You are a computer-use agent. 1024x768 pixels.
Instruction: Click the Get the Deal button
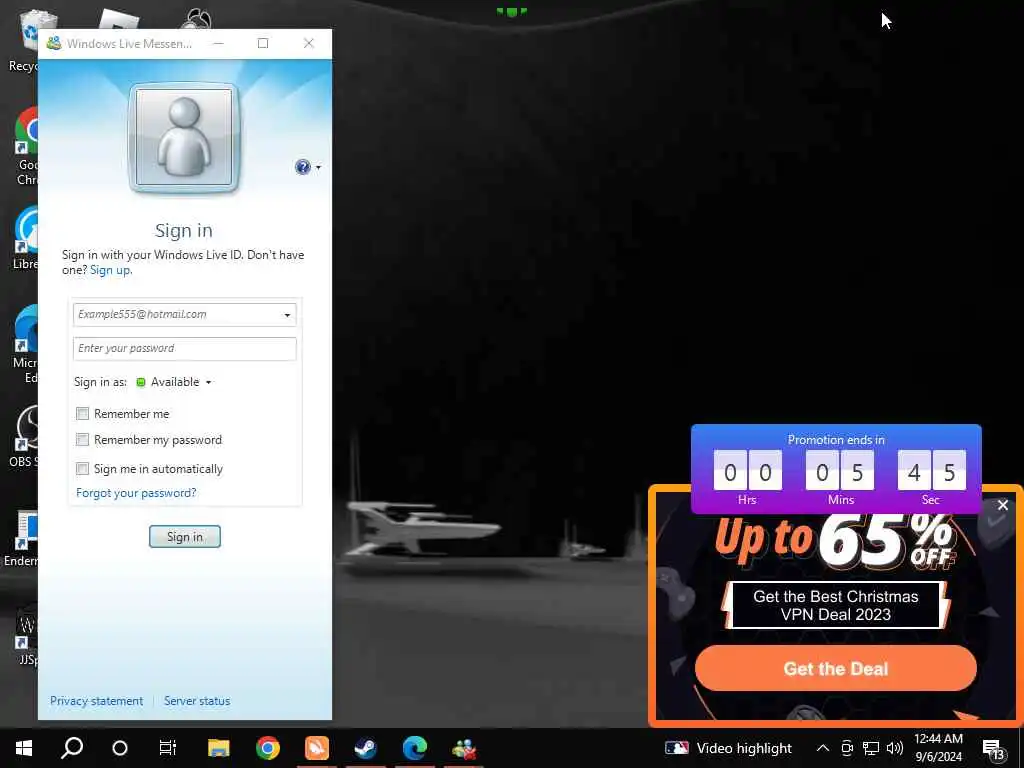[x=836, y=669]
